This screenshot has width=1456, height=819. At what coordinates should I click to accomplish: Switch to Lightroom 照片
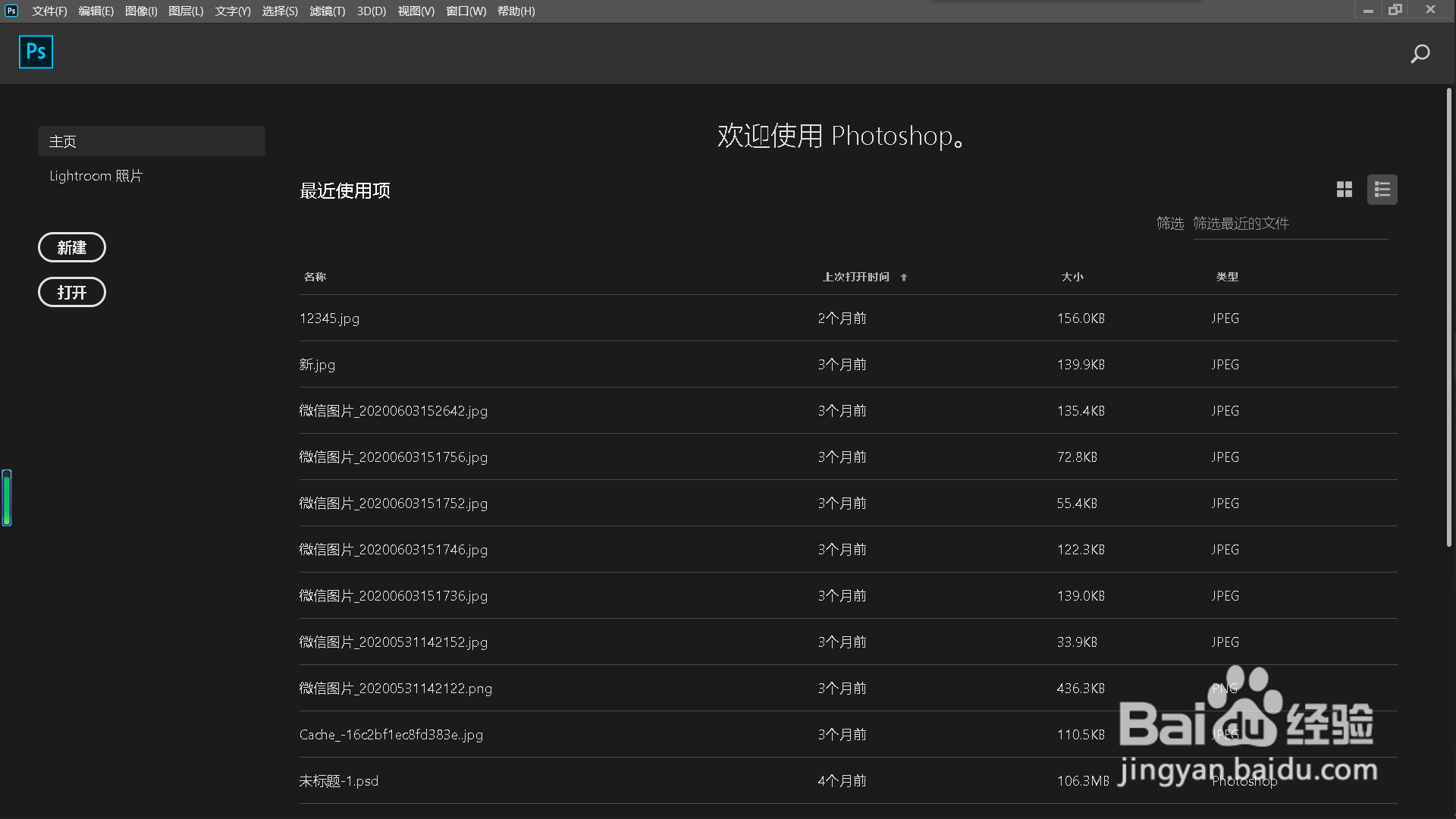[96, 175]
